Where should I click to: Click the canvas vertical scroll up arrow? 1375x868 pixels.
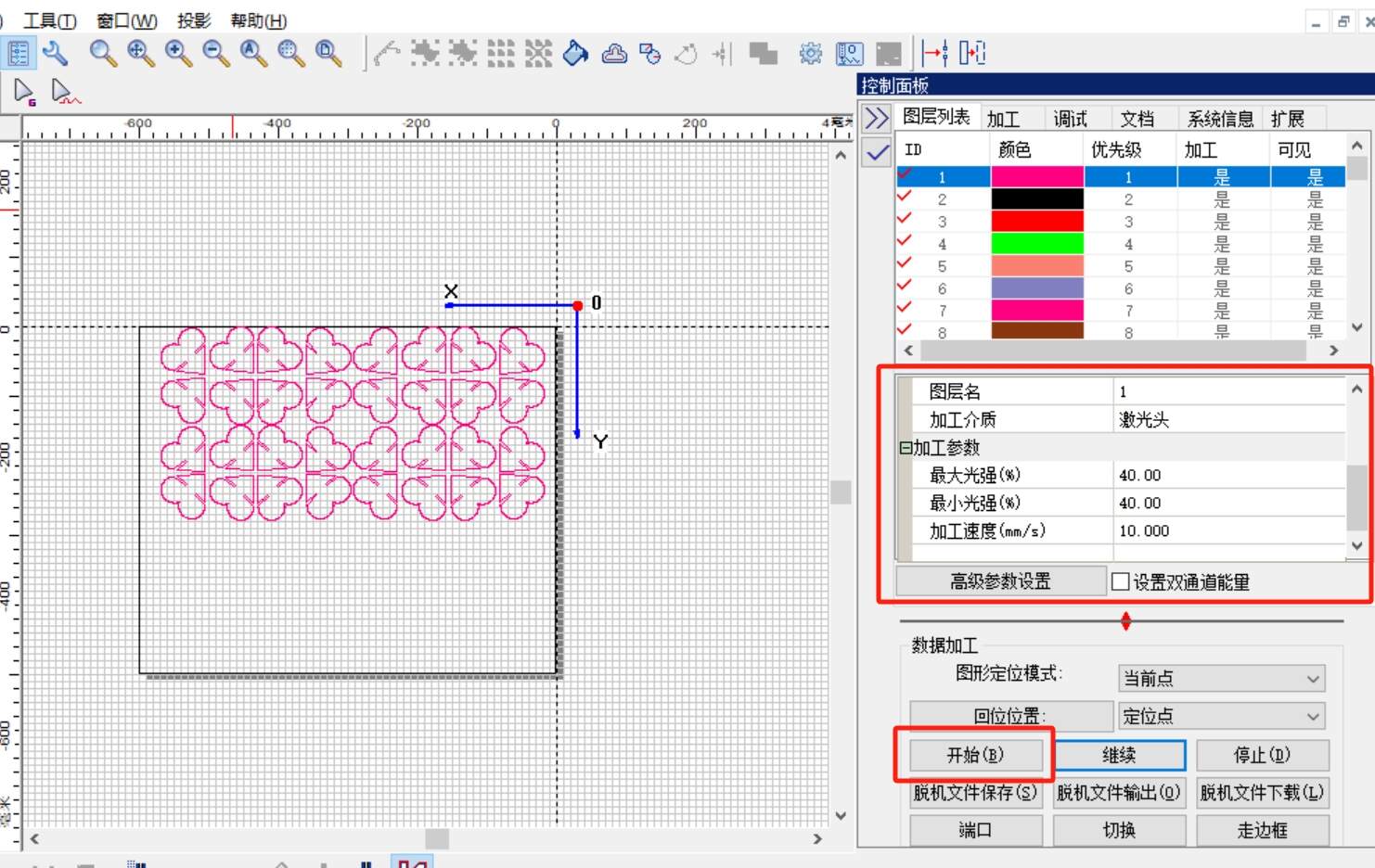[841, 155]
